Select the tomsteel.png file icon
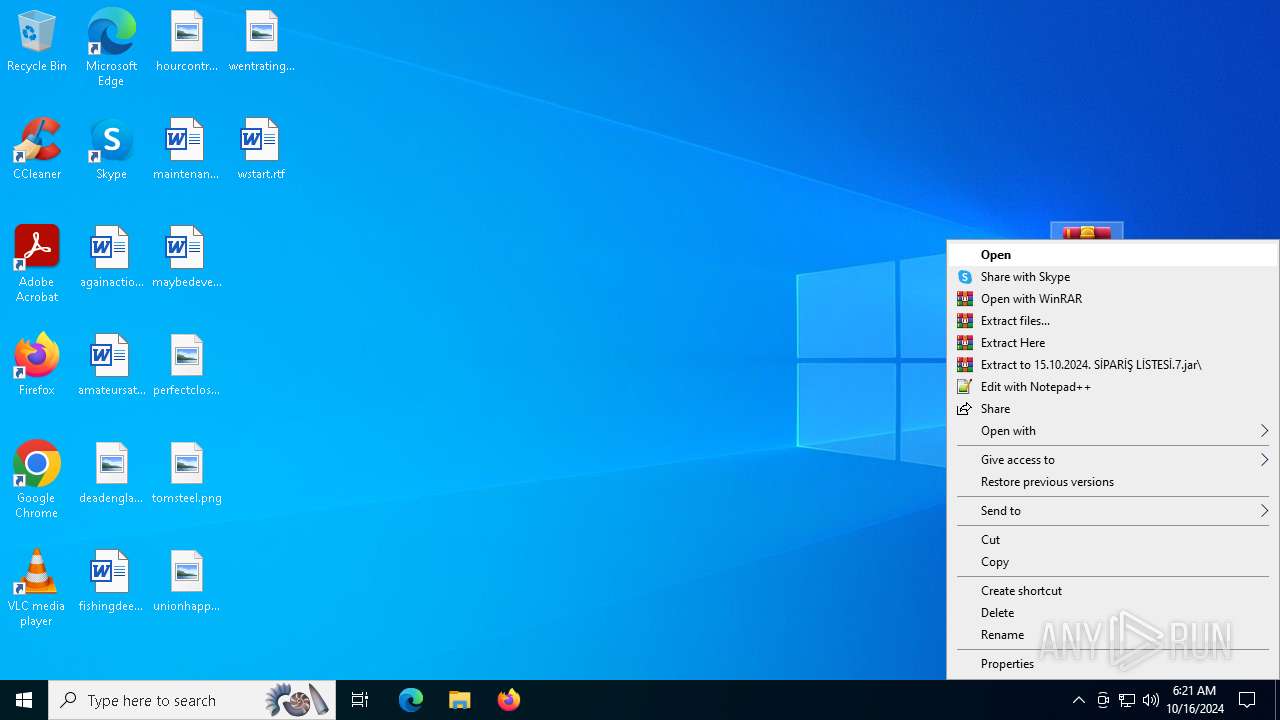Screen dimensions: 1280x720 [x=187, y=473]
